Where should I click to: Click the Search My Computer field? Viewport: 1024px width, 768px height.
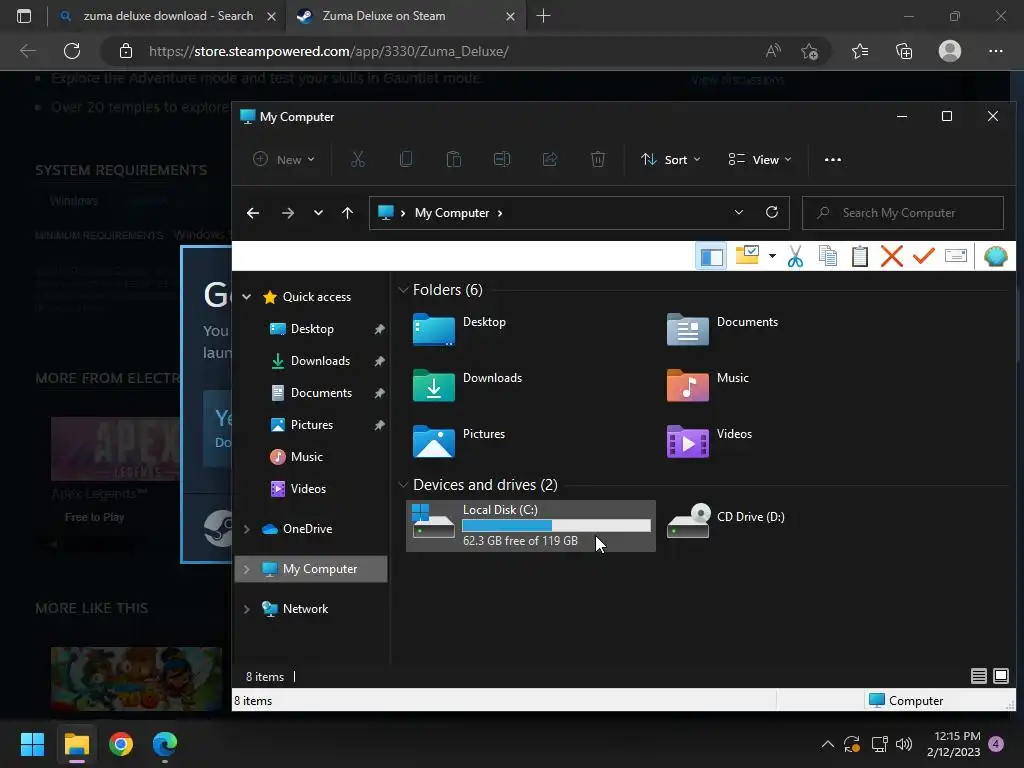coord(903,213)
